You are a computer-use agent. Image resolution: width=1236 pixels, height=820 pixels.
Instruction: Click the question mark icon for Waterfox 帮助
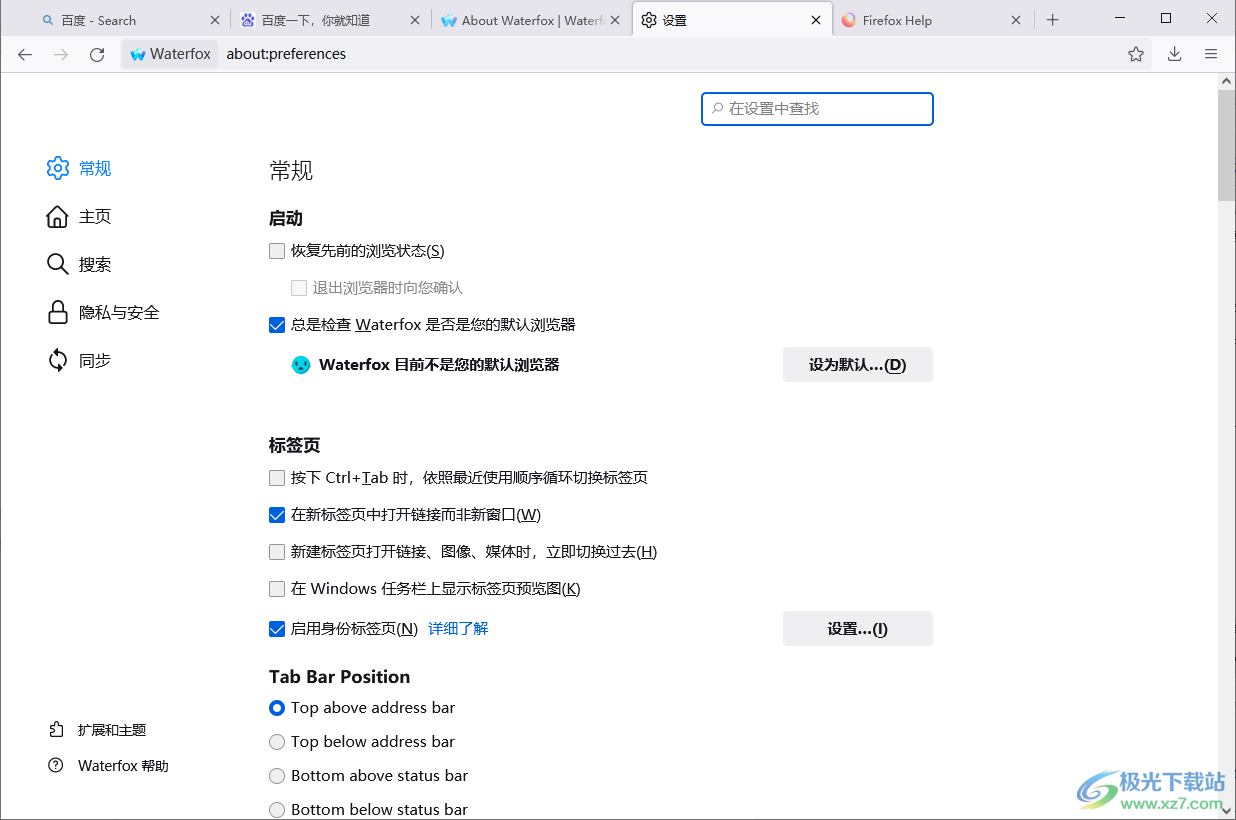point(57,766)
